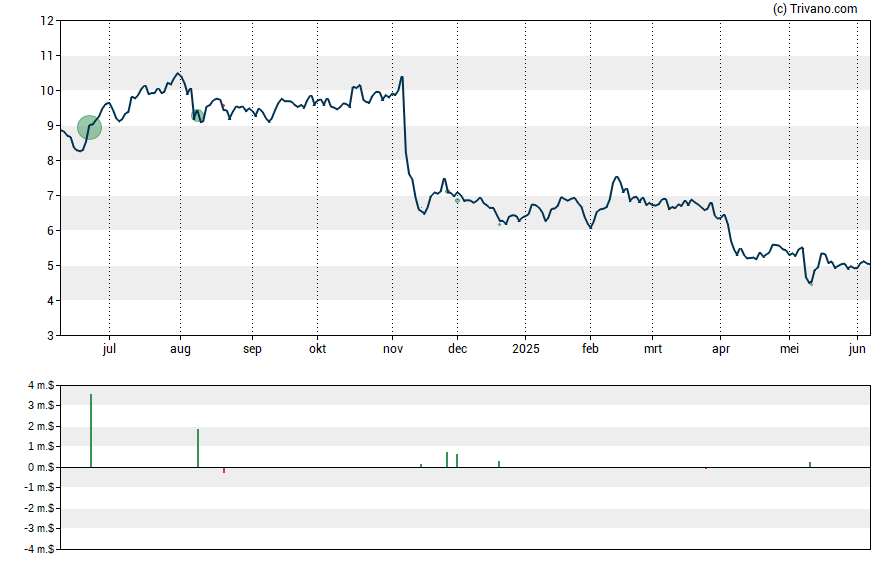This screenshot has height=565, width=888.
Task: Click the 'jun' axis label
Action: point(857,349)
